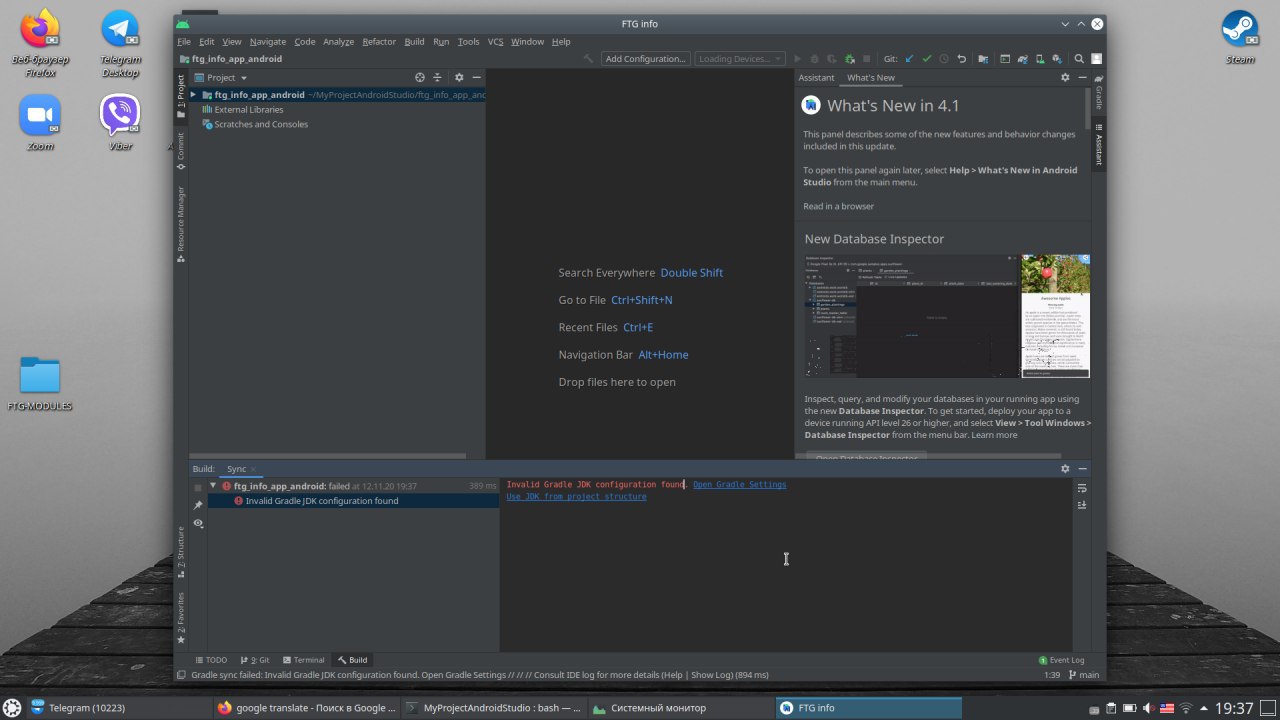Screen dimensions: 1280x720
Task: Click the avatar icon at toolbar right end
Action: (1096, 59)
